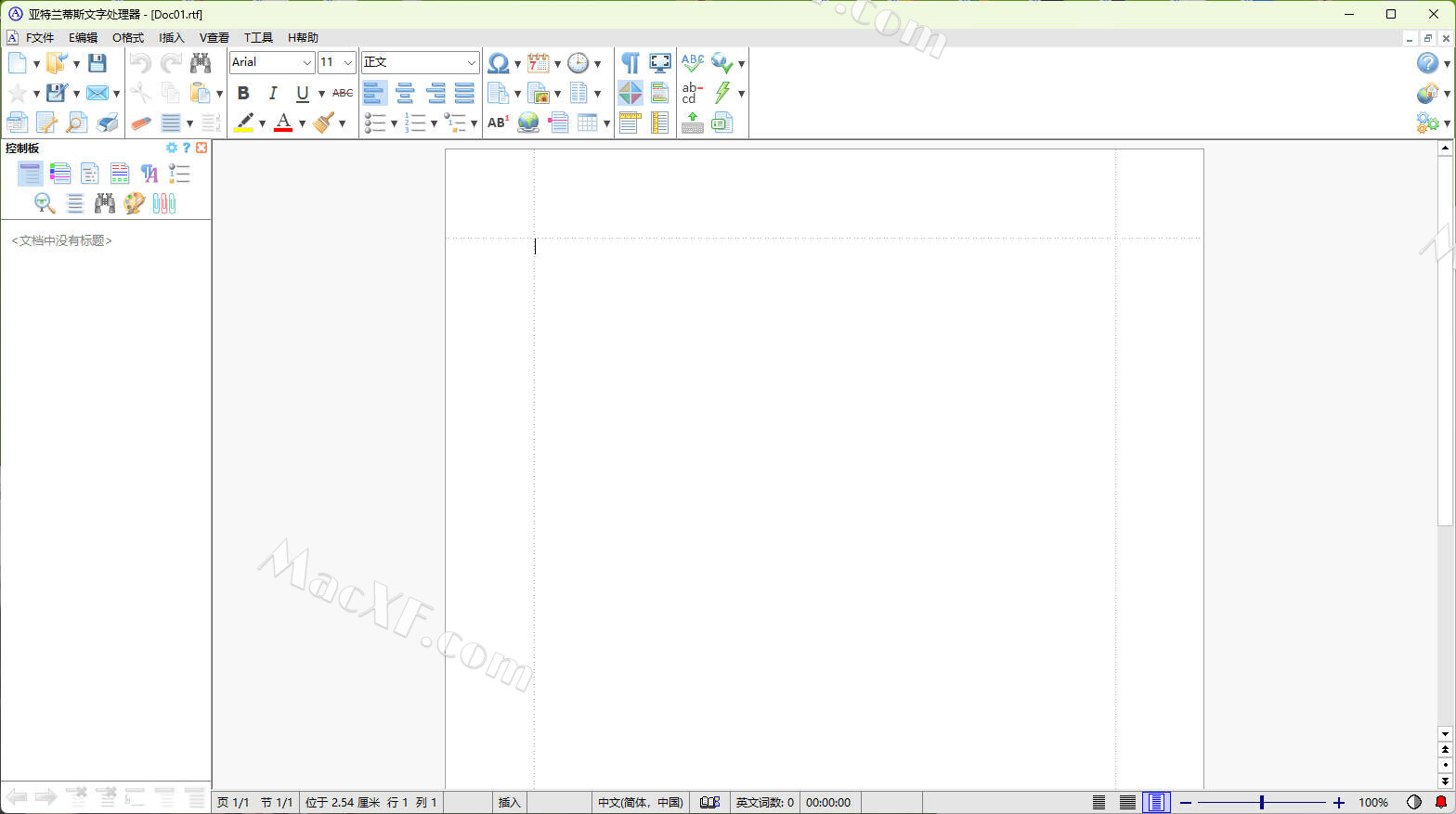
Task: Click the format painter brush icon
Action: click(324, 123)
